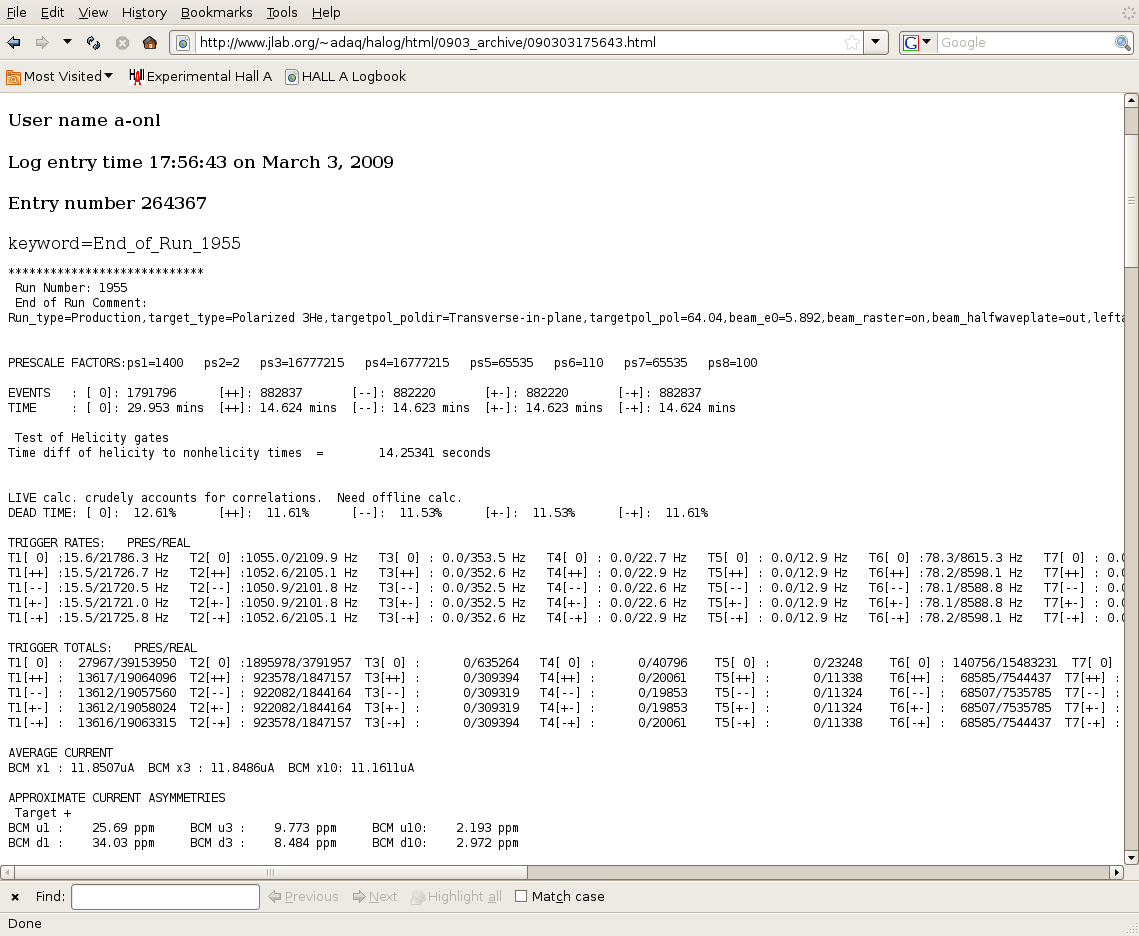The image size is (1139, 936).
Task: Click the 'Run Number: 1955' line
Action: [71, 288]
